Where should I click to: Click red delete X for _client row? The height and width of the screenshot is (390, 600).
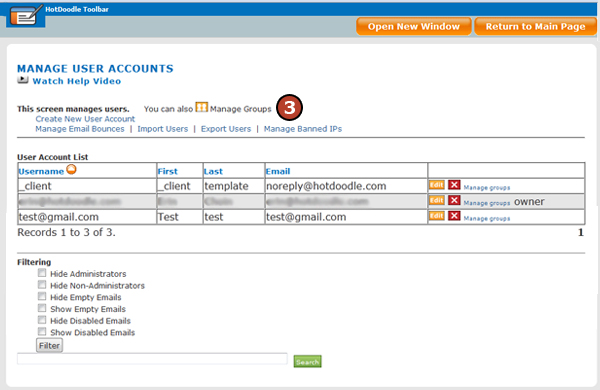point(454,185)
